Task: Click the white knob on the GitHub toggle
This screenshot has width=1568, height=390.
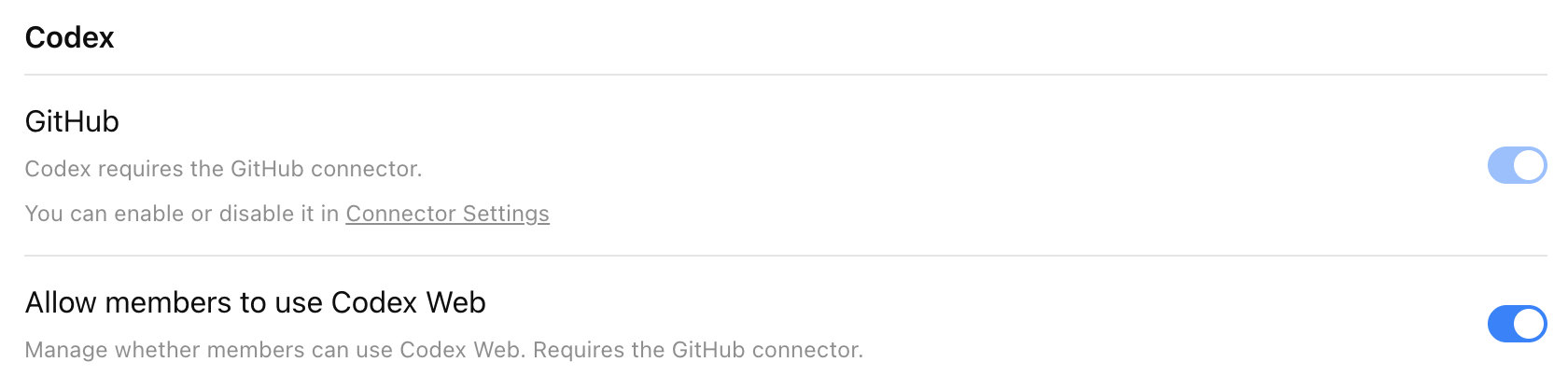Action: (x=1530, y=166)
